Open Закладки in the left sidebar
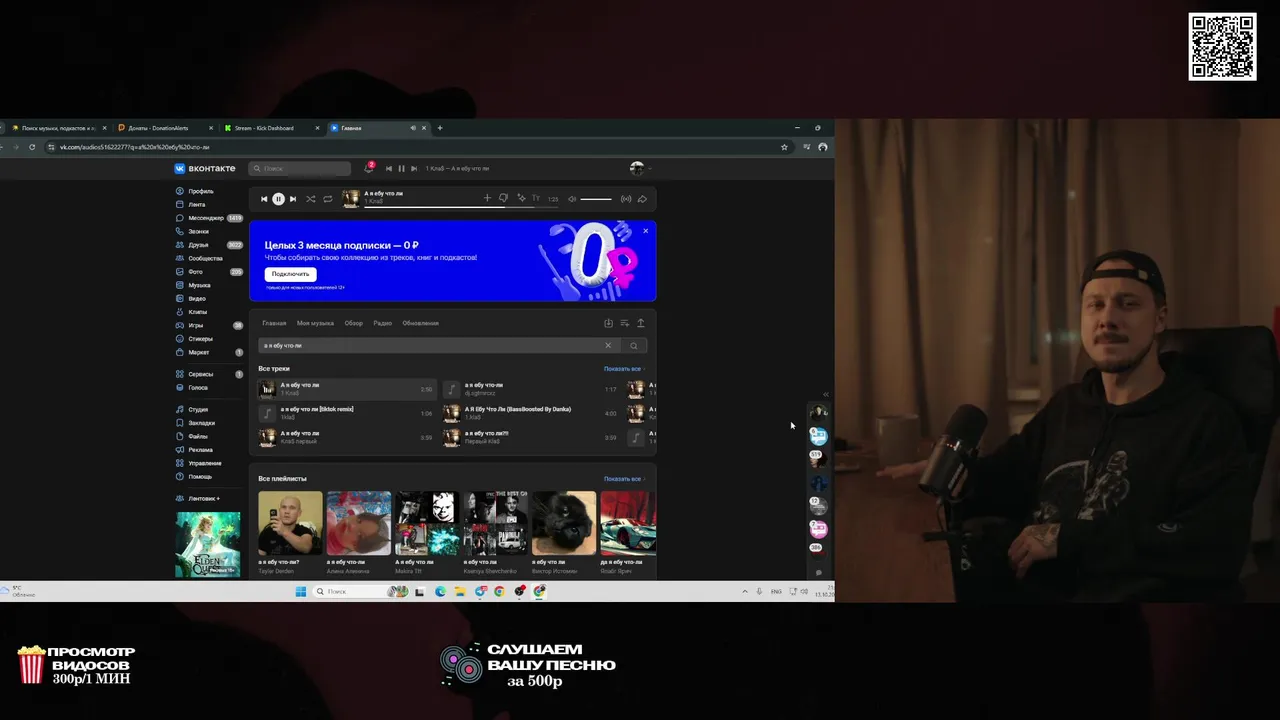The height and width of the screenshot is (720, 1280). 195,423
